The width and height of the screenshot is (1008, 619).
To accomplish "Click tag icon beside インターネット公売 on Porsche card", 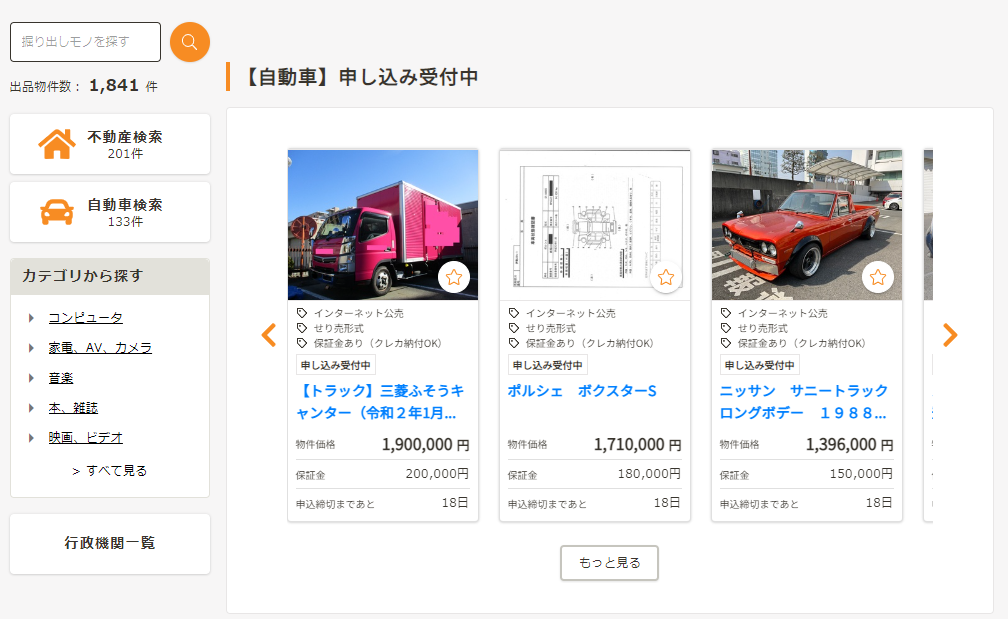I will (x=514, y=313).
